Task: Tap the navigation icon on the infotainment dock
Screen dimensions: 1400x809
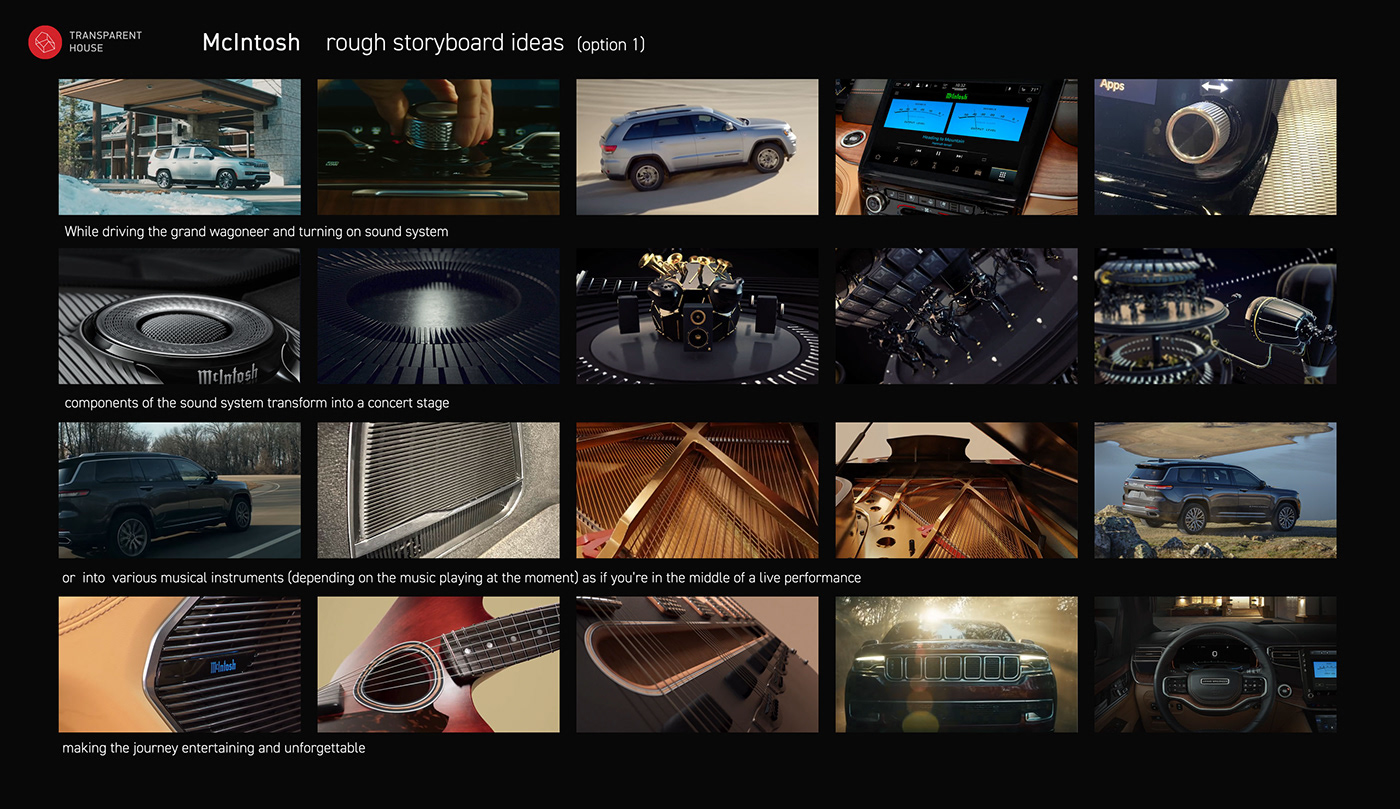Action: (955, 170)
